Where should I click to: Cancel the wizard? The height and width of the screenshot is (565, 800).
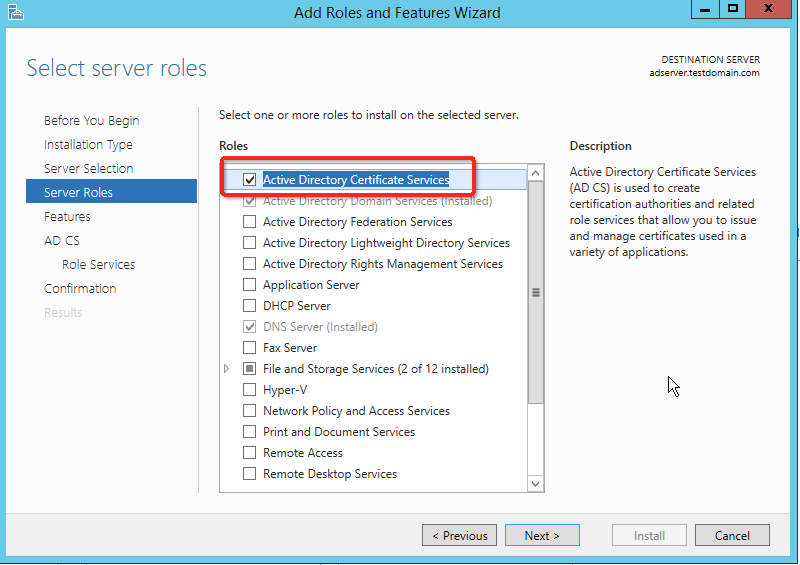coord(732,535)
